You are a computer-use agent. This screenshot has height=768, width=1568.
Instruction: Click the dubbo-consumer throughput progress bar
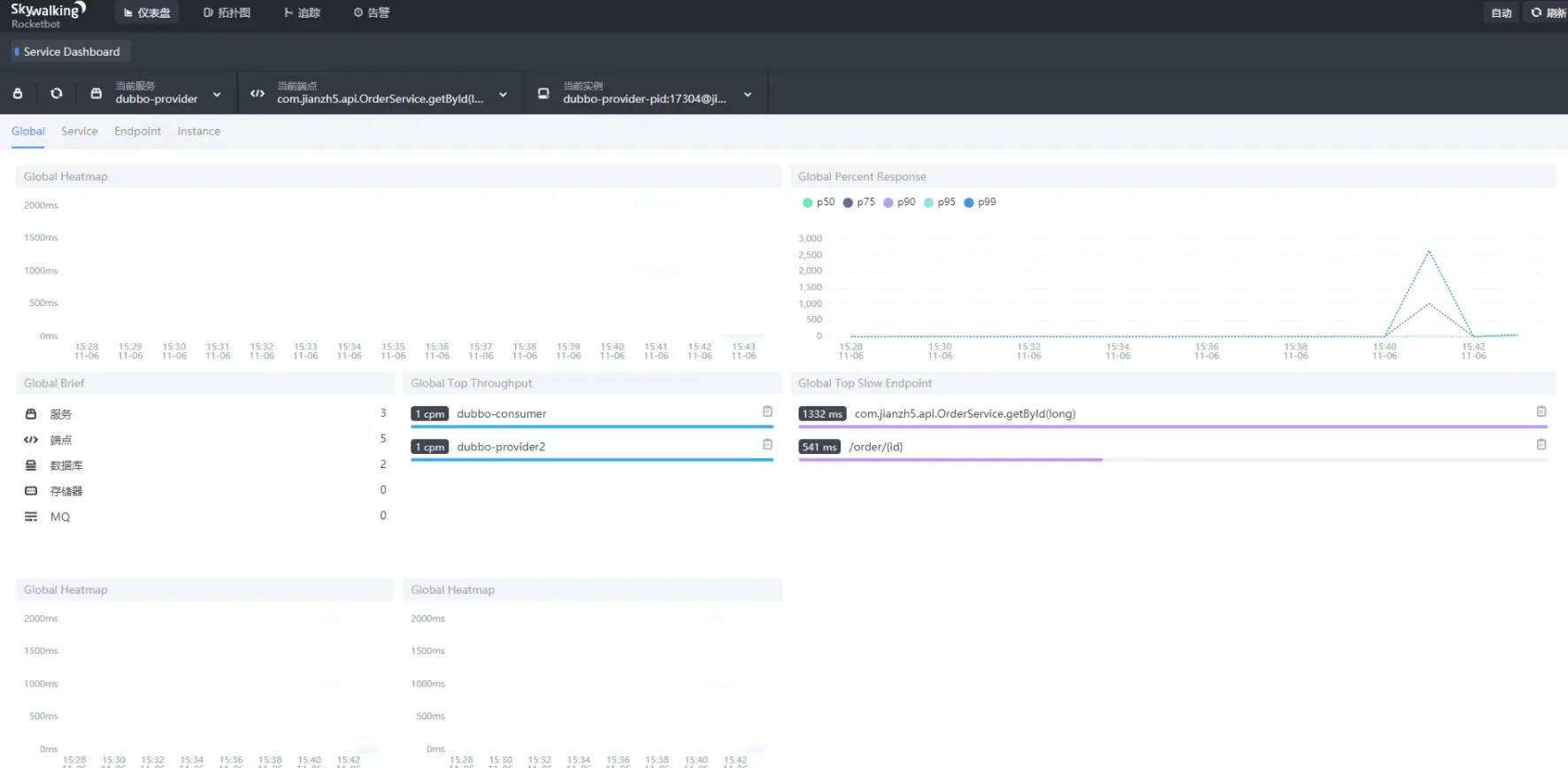592,426
